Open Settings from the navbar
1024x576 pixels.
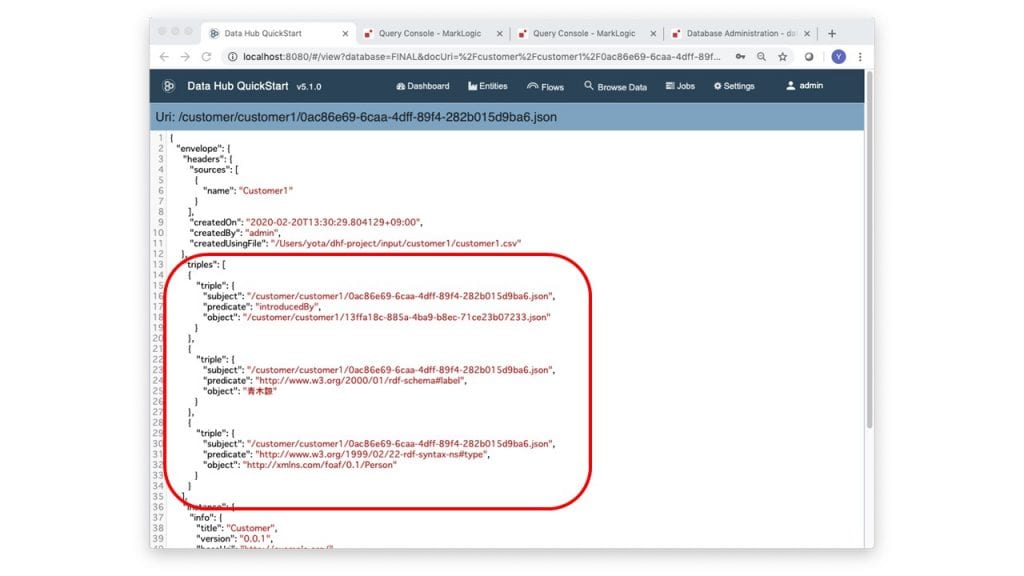[734, 86]
